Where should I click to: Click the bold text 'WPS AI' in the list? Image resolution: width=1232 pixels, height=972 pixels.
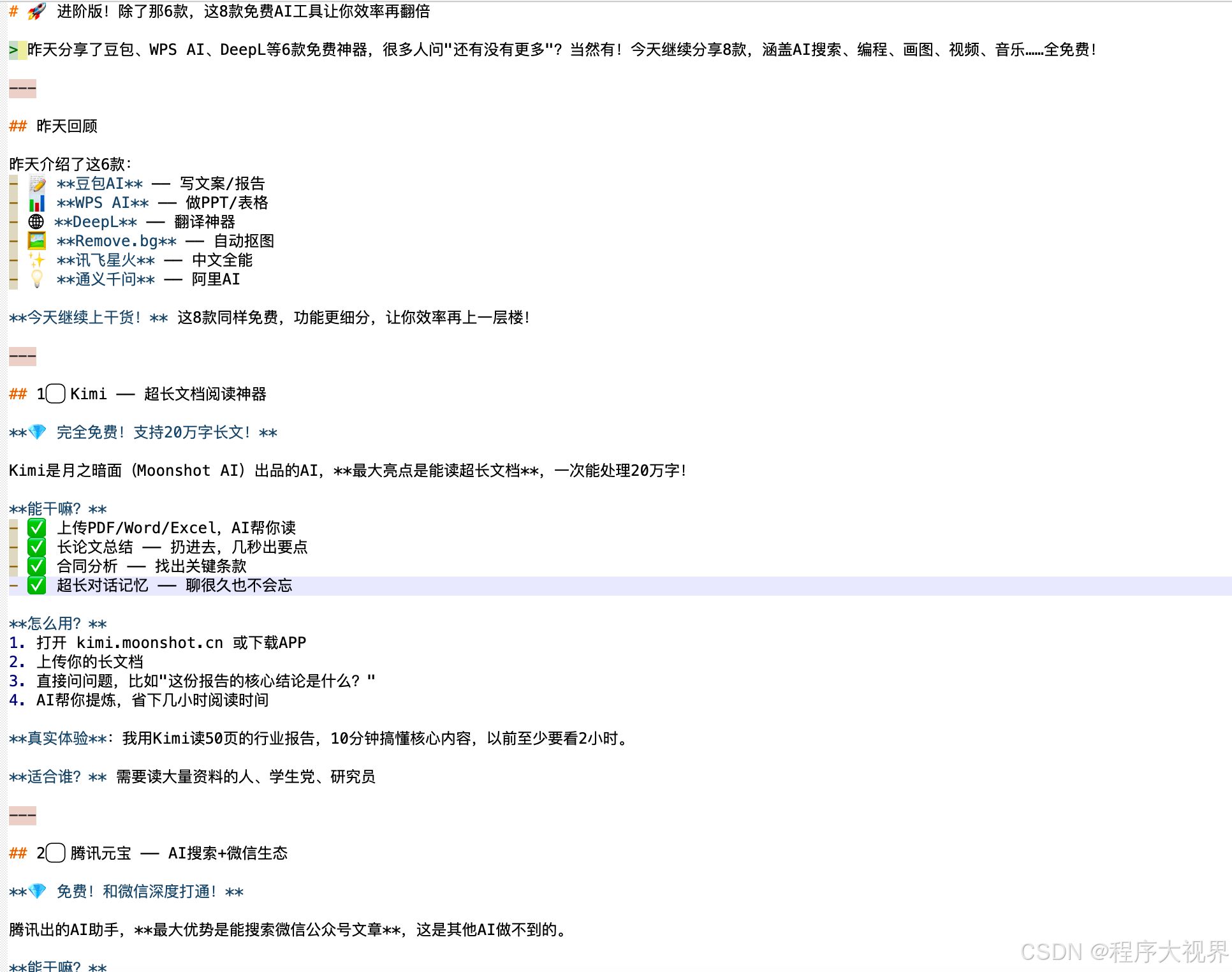tap(103, 203)
